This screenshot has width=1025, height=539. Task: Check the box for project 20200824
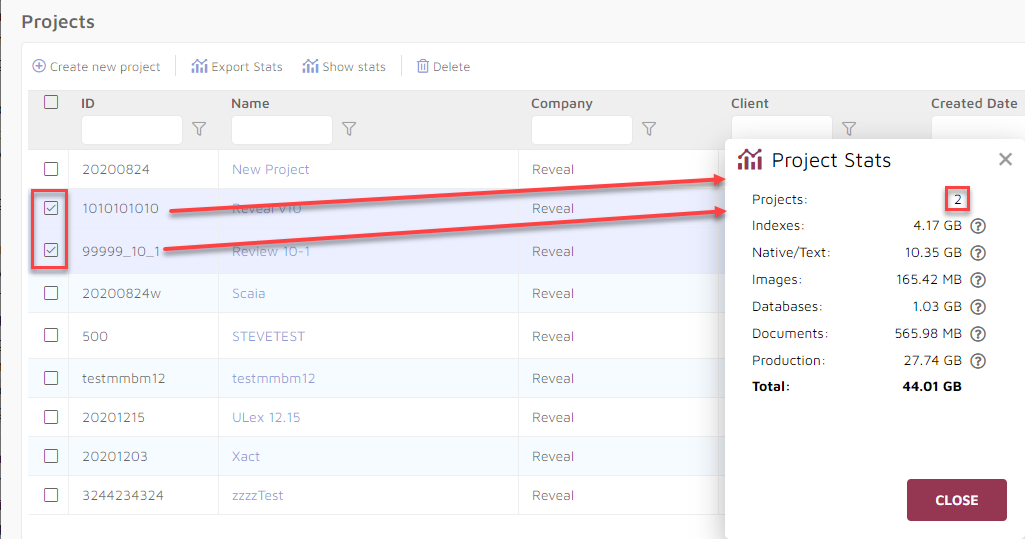click(x=51, y=169)
